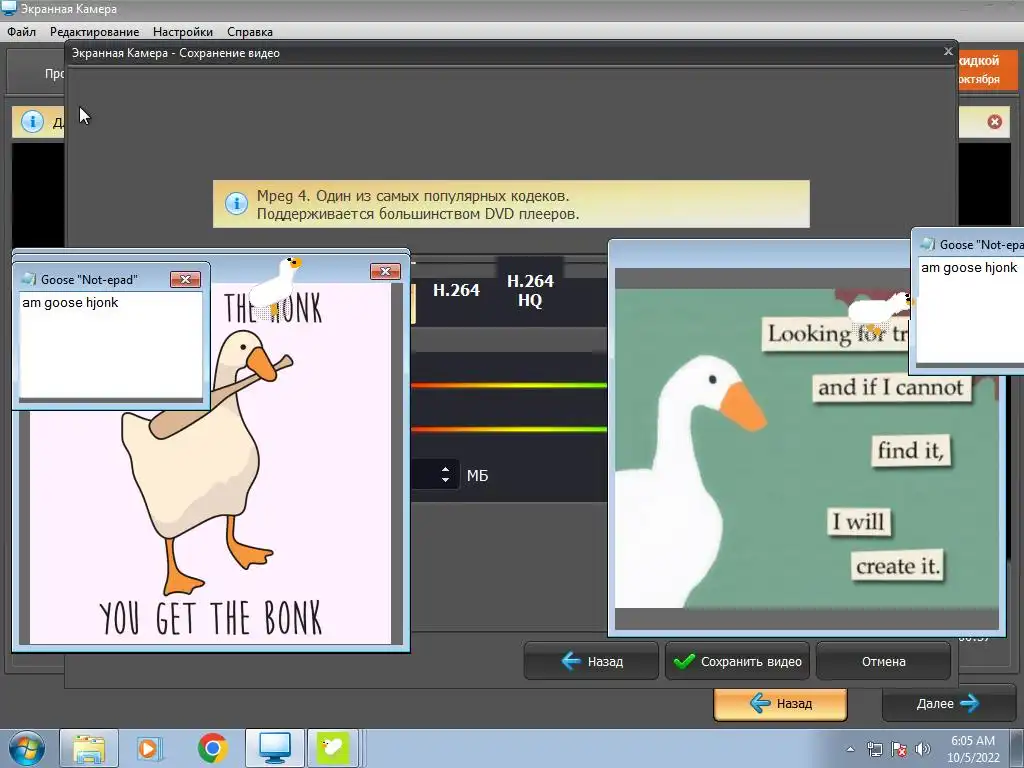This screenshot has width=1024, height=768.
Task: Open Google Chrome from taskbar
Action: [212, 748]
